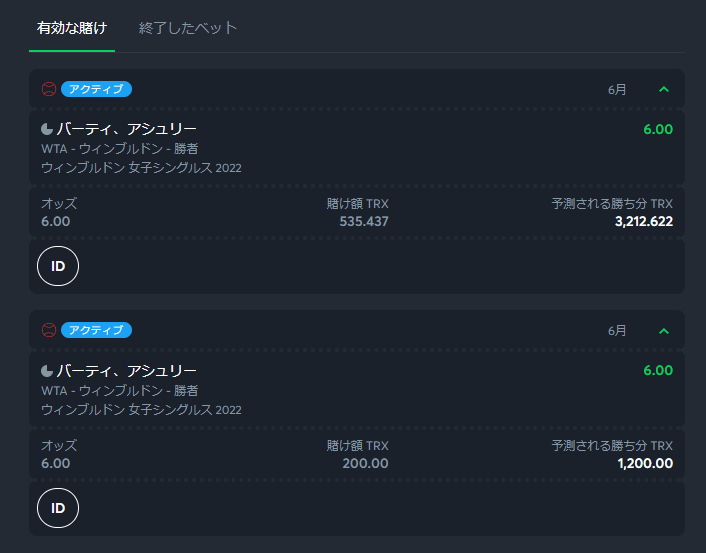706x553 pixels.
Task: Click the 3,212.622 expected winnings value
Action: point(644,222)
